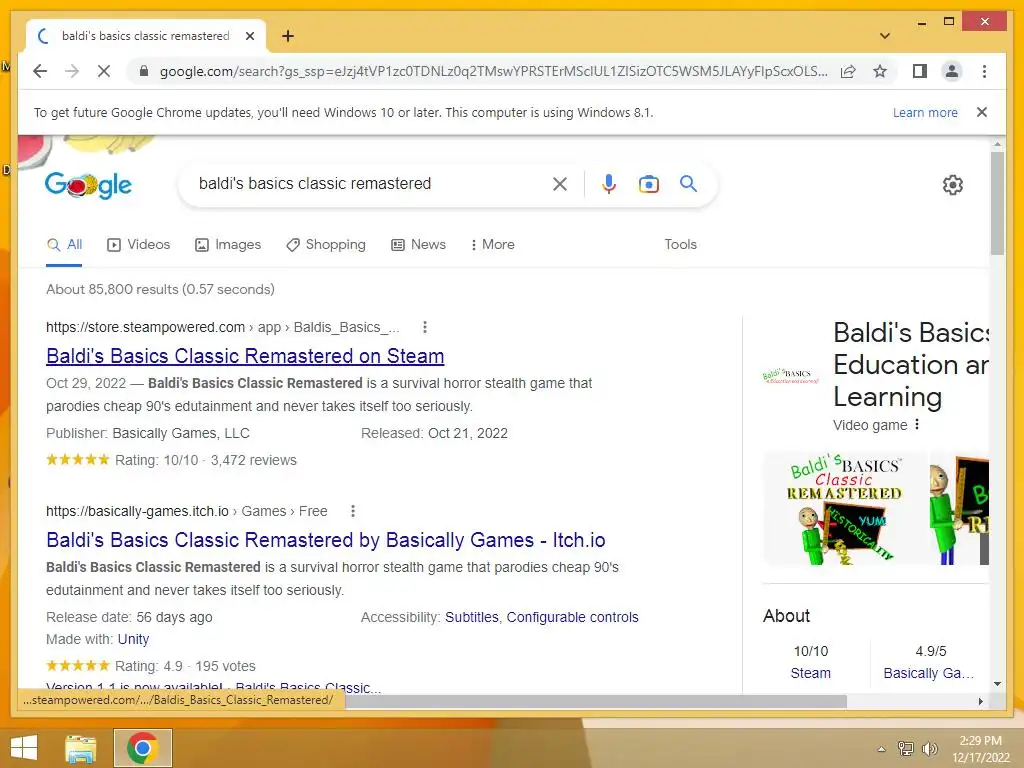Open Google quick settings gear
Screen dimensions: 1024x768
pyautogui.click(x=953, y=185)
